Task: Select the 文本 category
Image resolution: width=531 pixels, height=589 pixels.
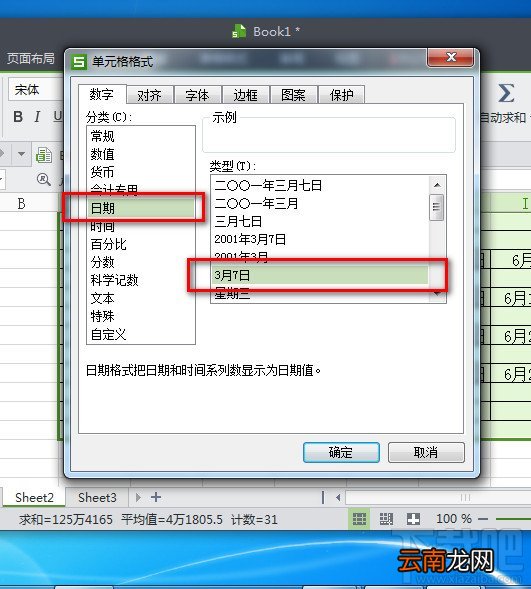Action: pos(141,298)
